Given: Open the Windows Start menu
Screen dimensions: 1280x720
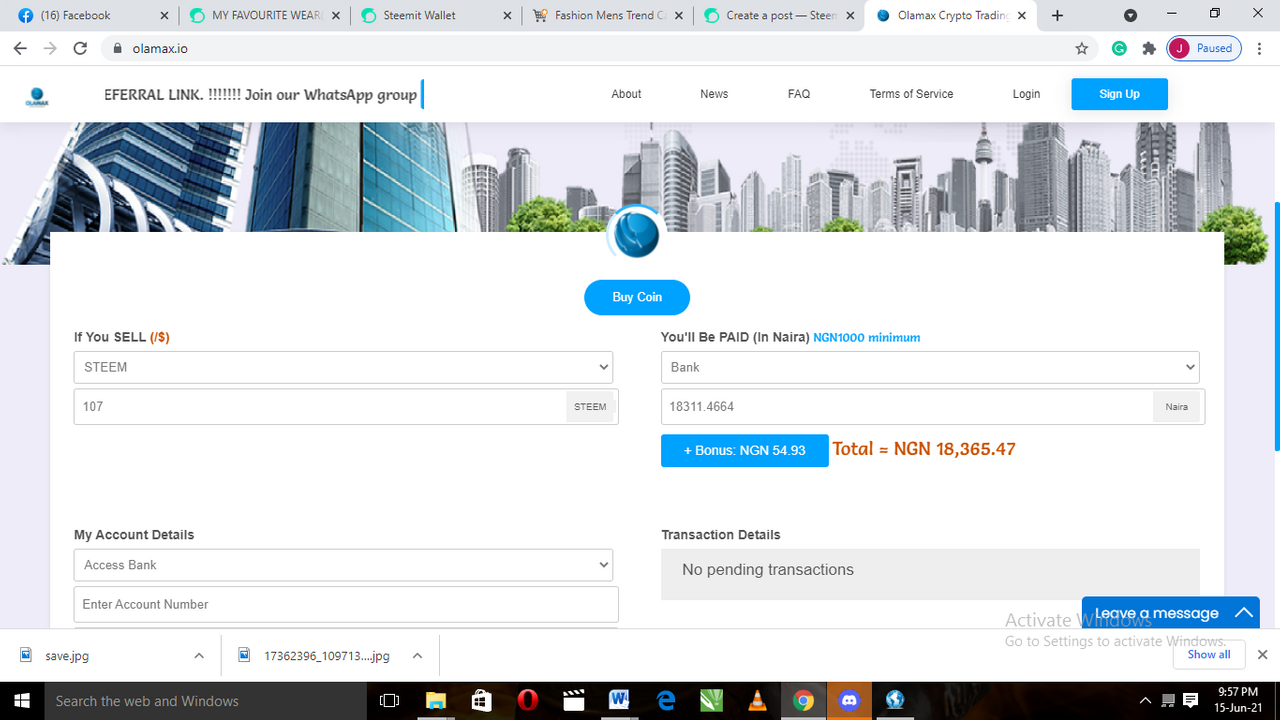Looking at the screenshot, I should point(20,701).
